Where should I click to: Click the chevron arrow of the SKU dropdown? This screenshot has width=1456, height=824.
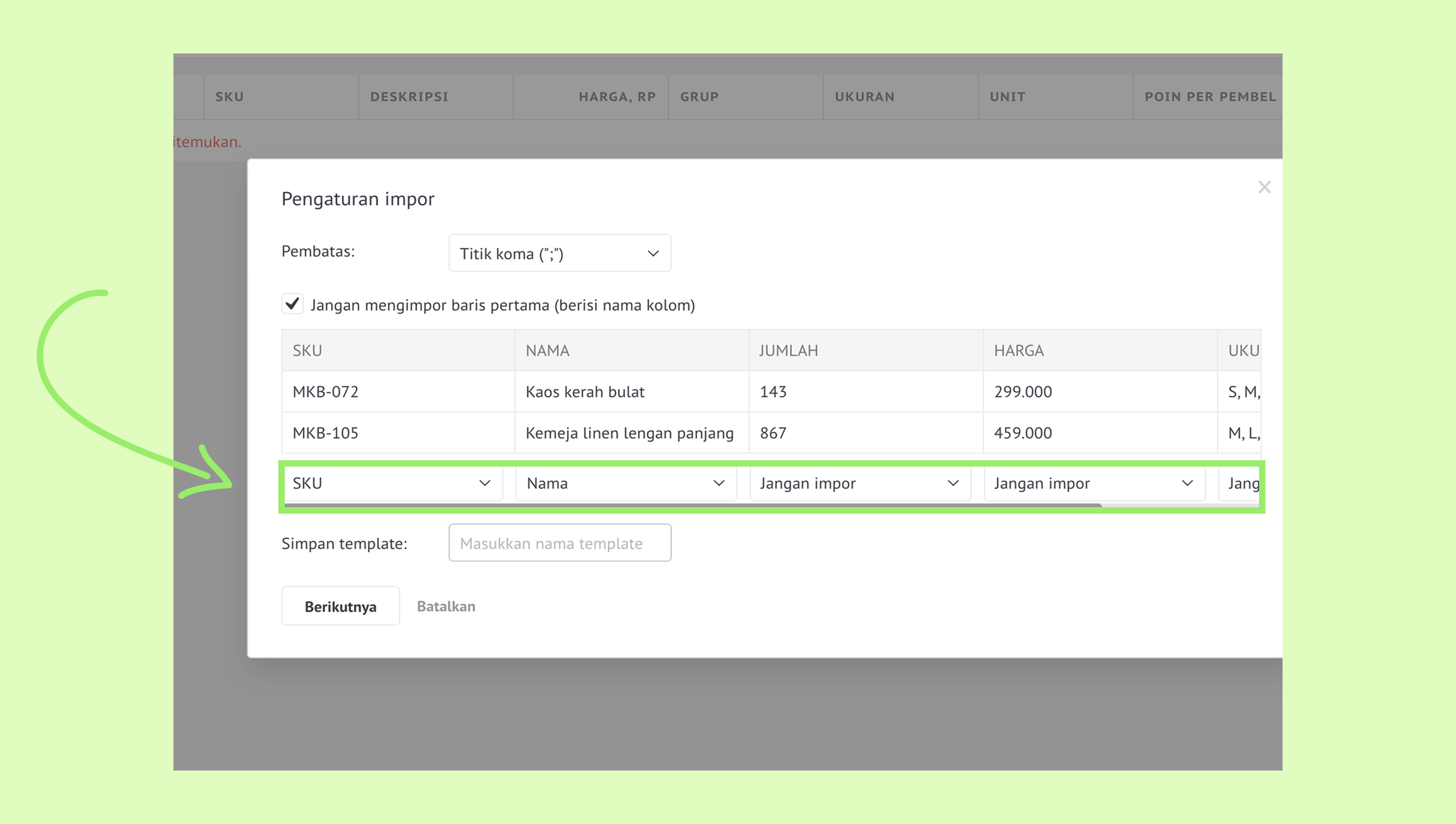484,483
